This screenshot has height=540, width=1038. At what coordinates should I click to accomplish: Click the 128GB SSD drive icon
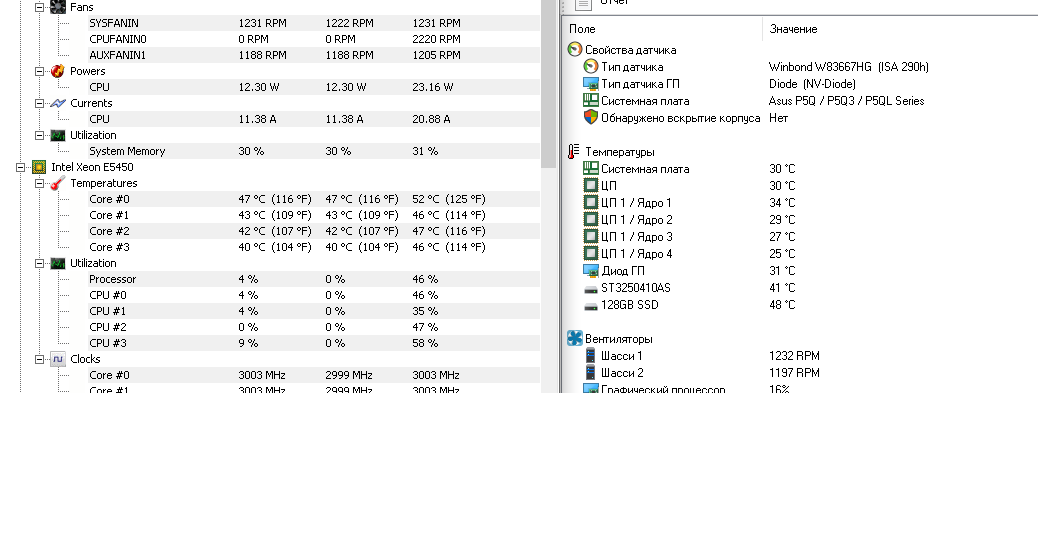591,305
